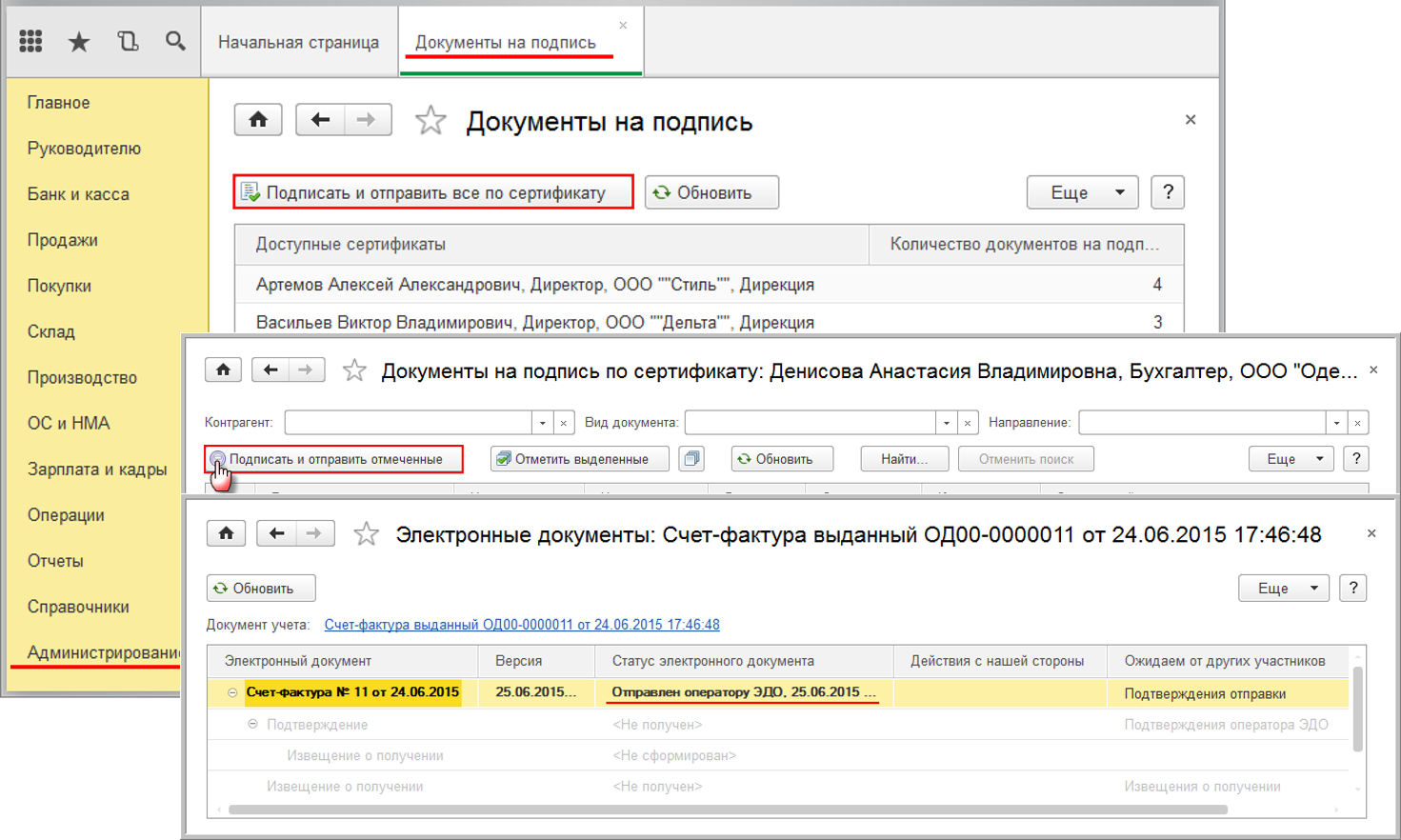This screenshot has height=840, width=1401.
Task: Open help in Документы на подпись window
Action: (x=1168, y=192)
